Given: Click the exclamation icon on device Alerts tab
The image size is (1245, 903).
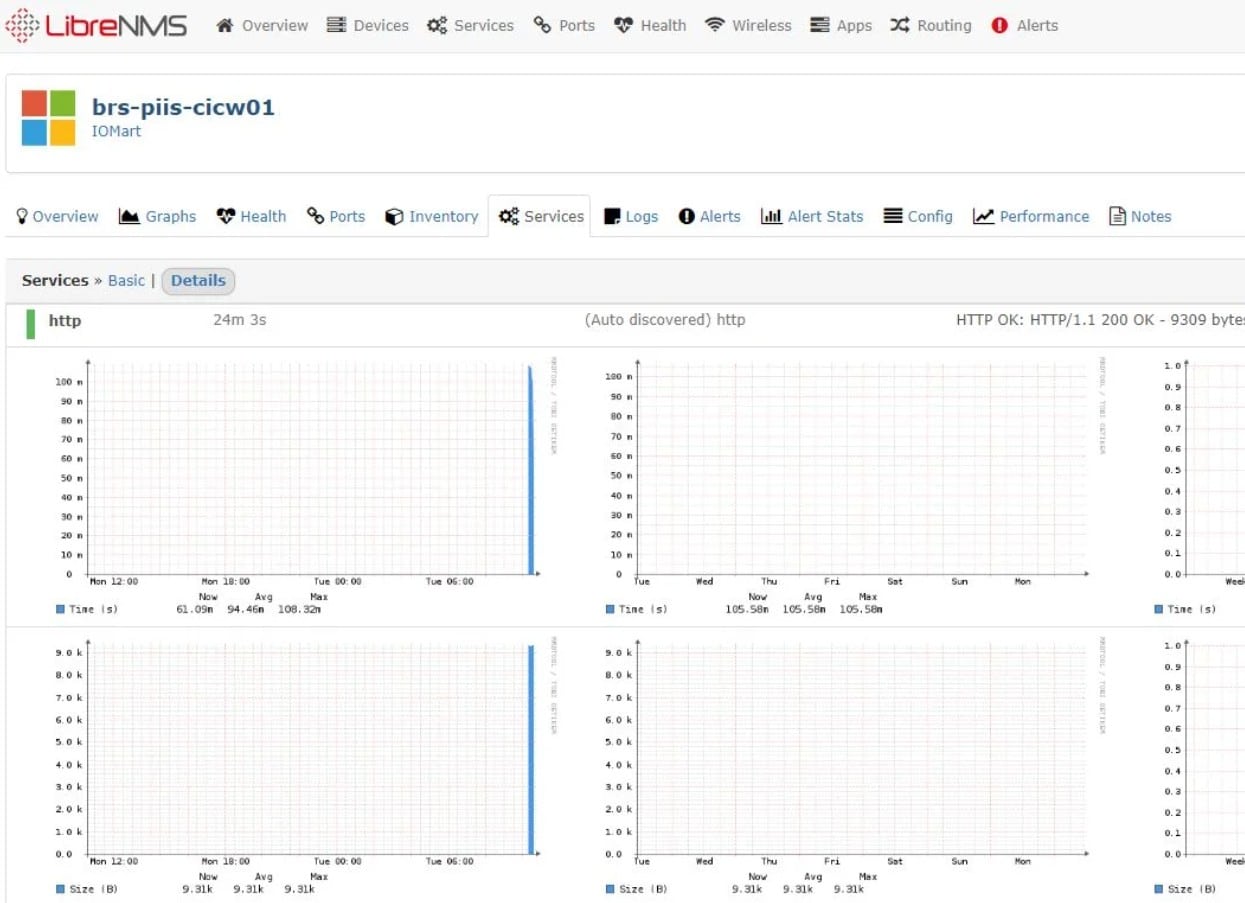Looking at the screenshot, I should (x=687, y=216).
